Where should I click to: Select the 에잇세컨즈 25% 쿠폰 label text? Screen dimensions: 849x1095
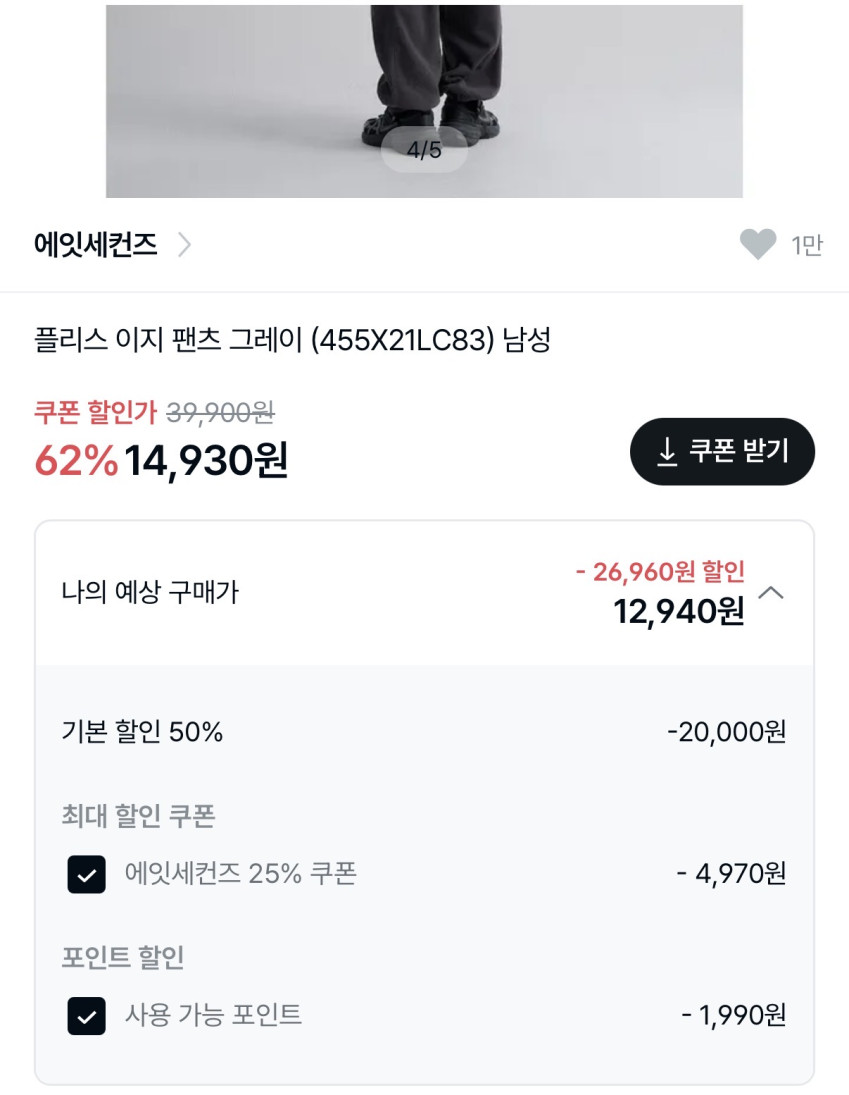click(x=240, y=874)
